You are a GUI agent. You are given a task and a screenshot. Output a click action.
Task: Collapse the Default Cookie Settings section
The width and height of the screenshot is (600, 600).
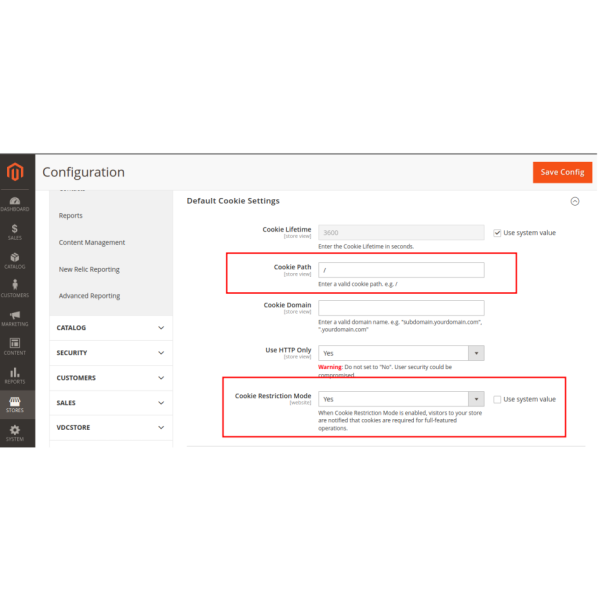(574, 201)
